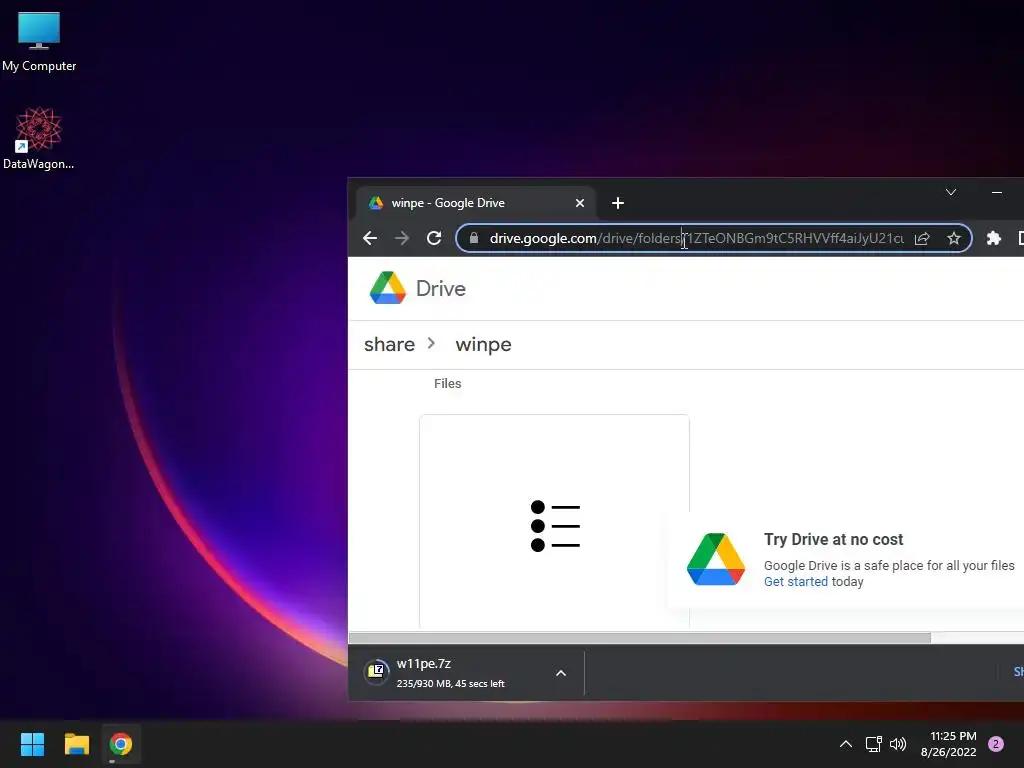
Task: Open volume control in tray
Action: click(x=898, y=744)
